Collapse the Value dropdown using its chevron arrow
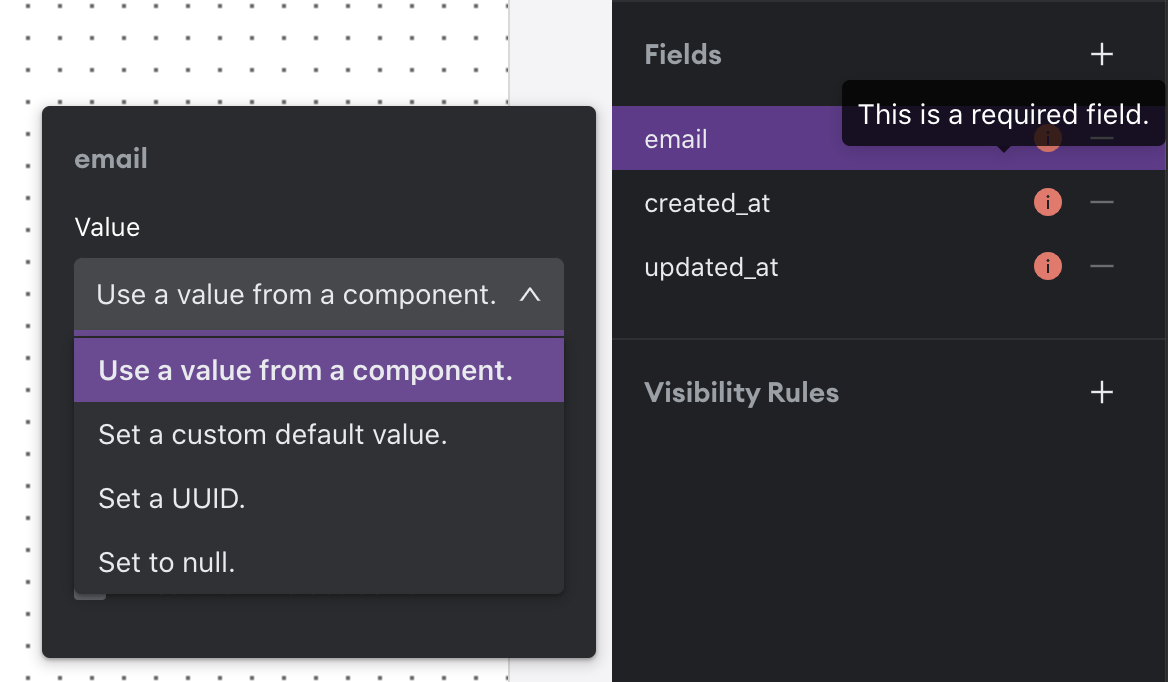The image size is (1168, 682). pos(530,295)
